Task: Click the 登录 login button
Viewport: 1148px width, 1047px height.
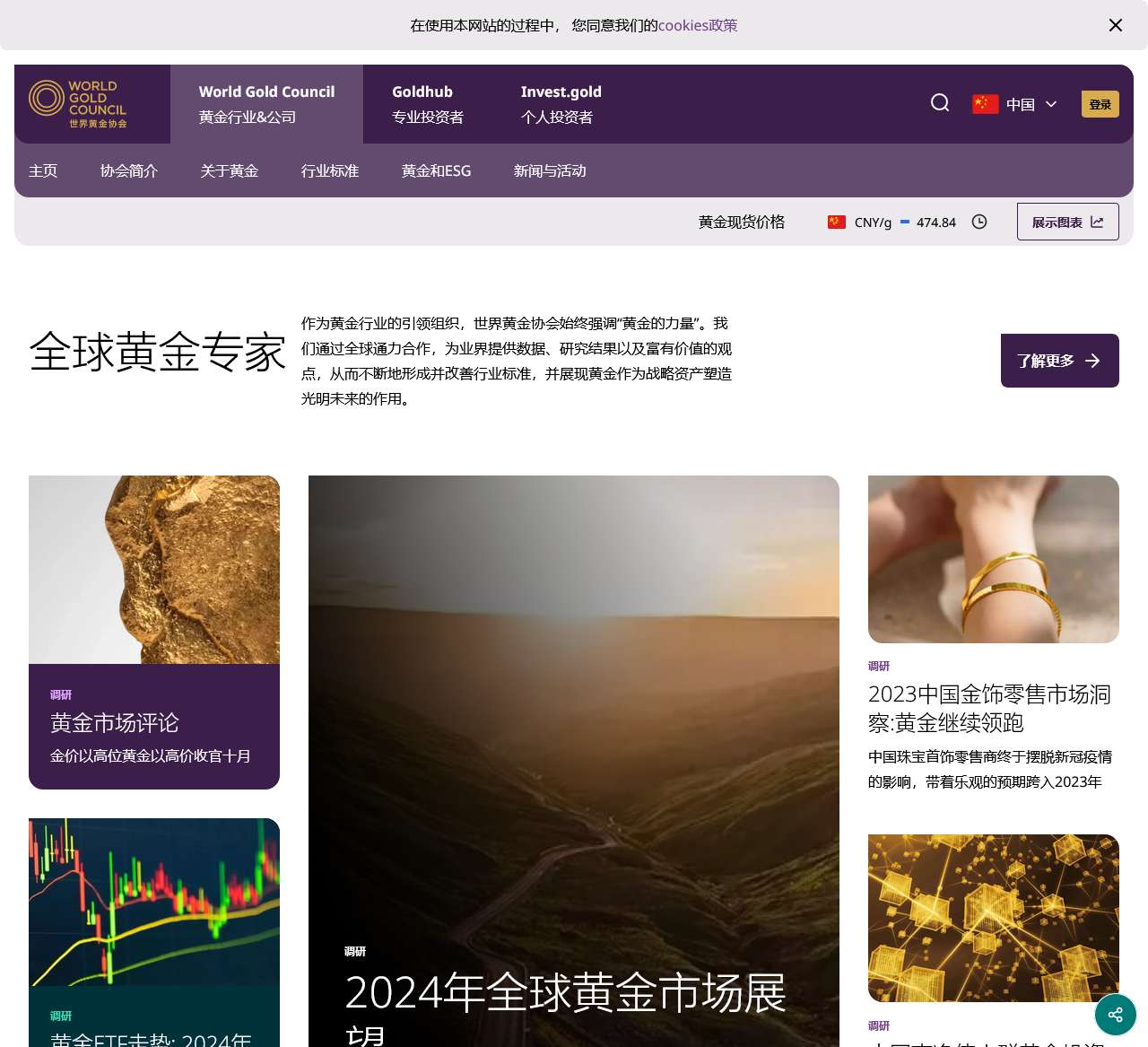Action: pos(1100,104)
